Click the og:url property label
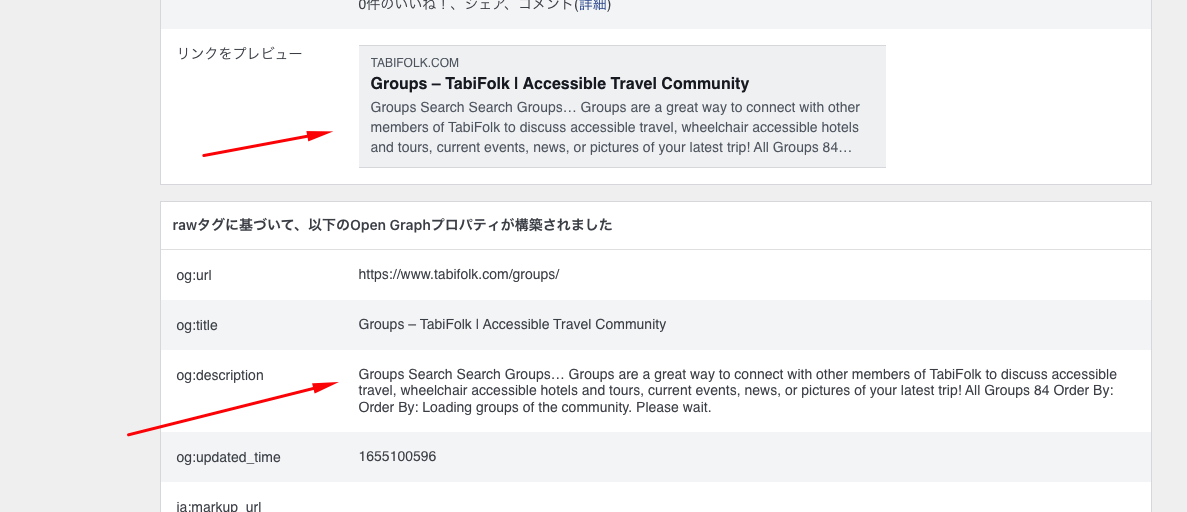 (194, 275)
